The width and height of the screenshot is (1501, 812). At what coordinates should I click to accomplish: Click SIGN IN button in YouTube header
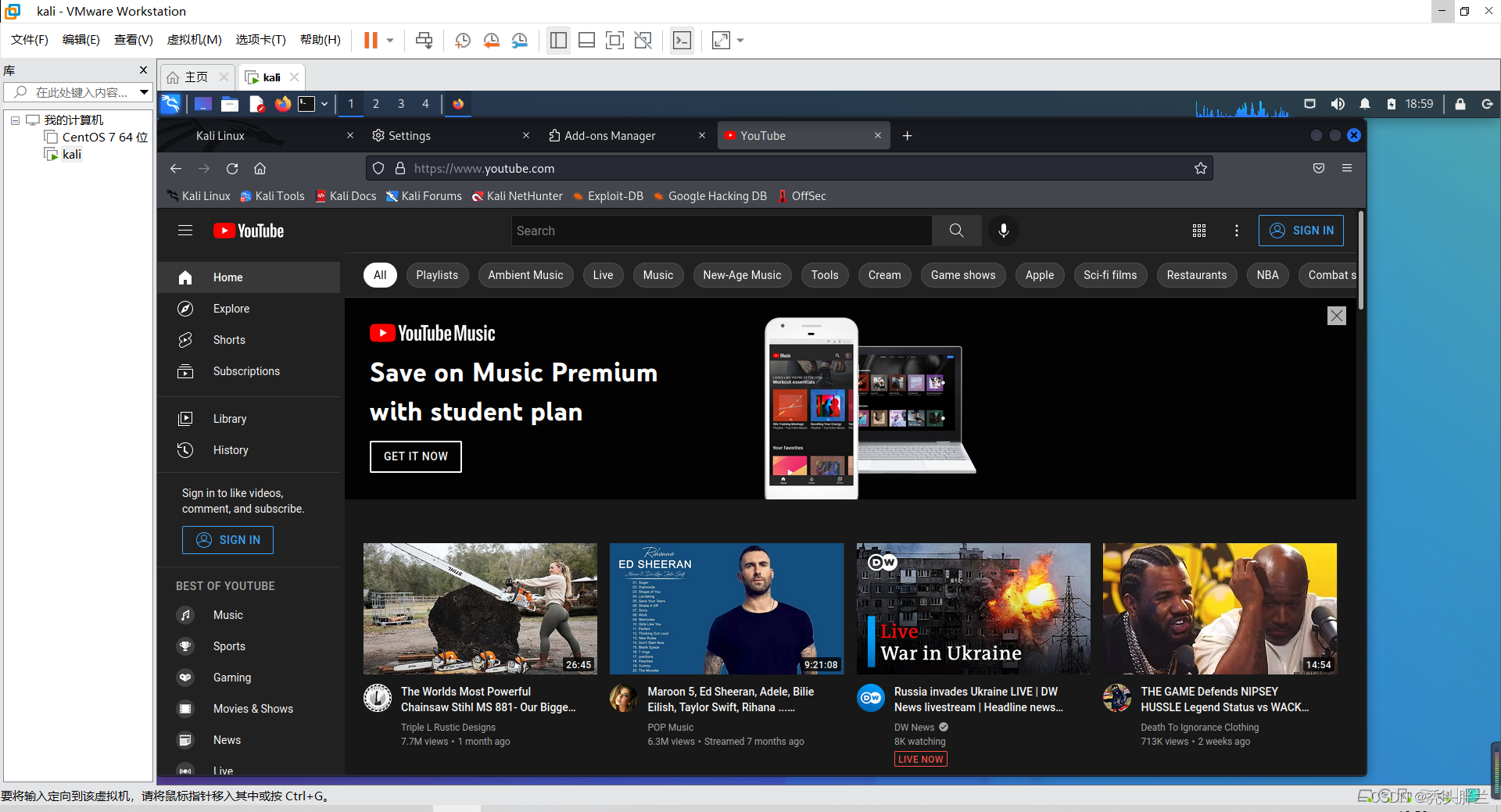(1301, 231)
